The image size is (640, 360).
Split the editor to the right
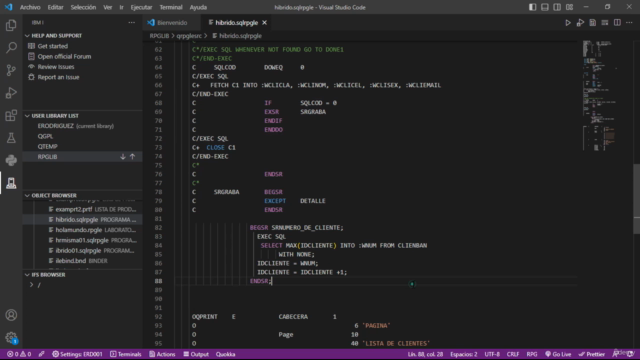617,23
